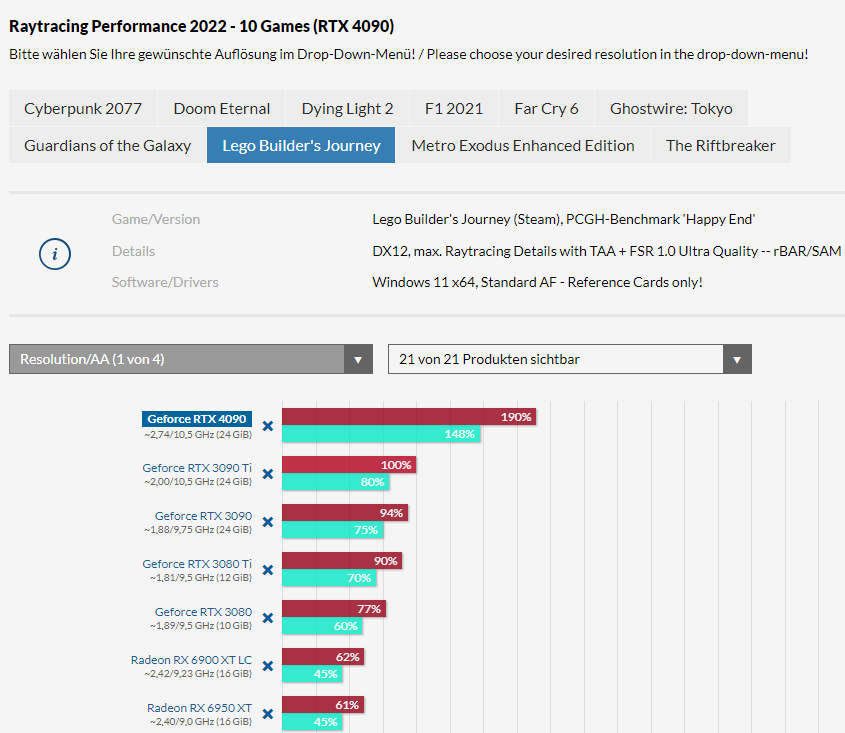Click the 'Game/Version' label
Image resolution: width=845 pixels, height=733 pixels.
[156, 219]
